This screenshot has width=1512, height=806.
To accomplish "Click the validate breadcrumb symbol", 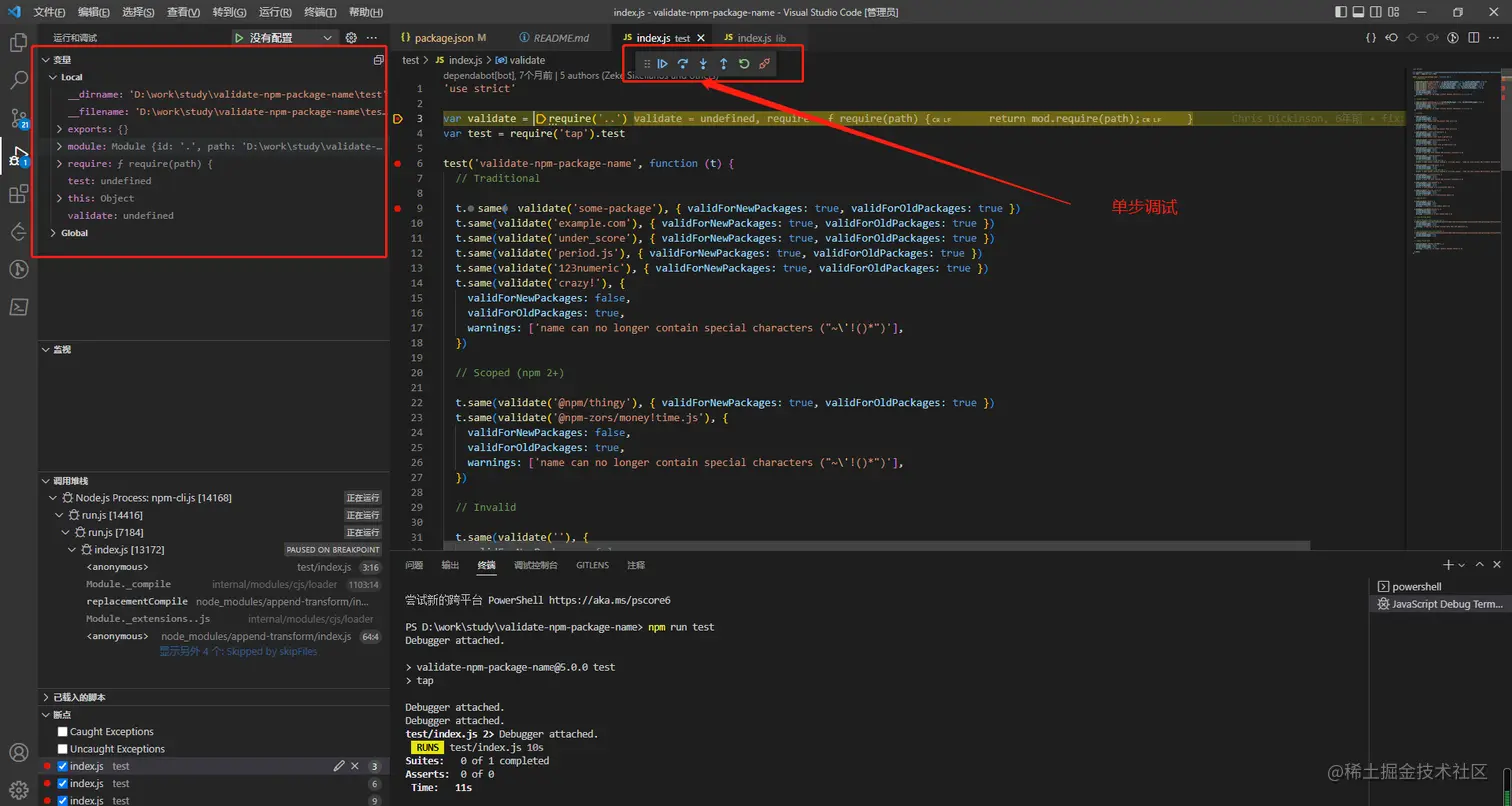I will coord(527,60).
